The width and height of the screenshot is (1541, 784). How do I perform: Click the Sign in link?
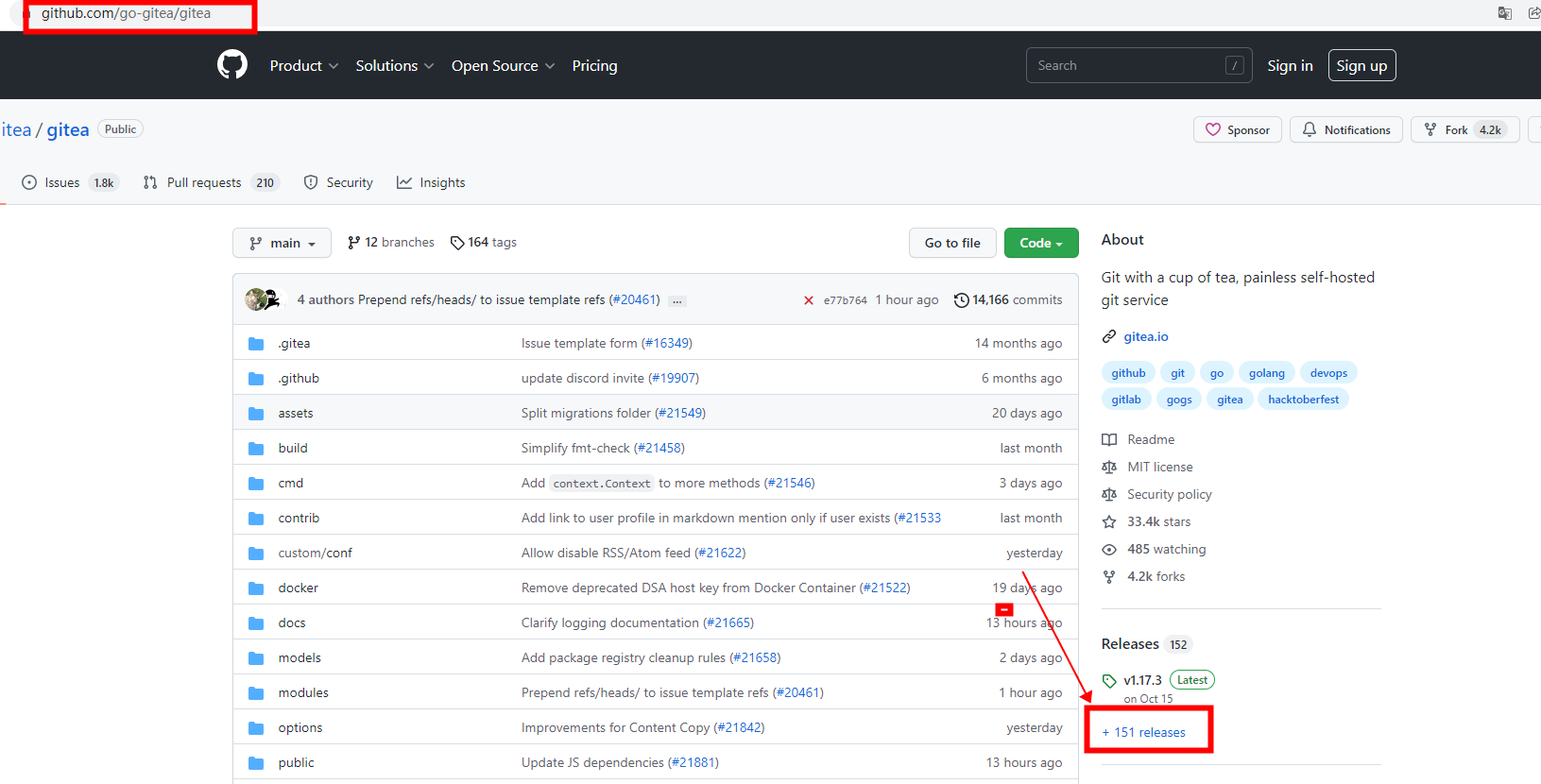coord(1290,65)
